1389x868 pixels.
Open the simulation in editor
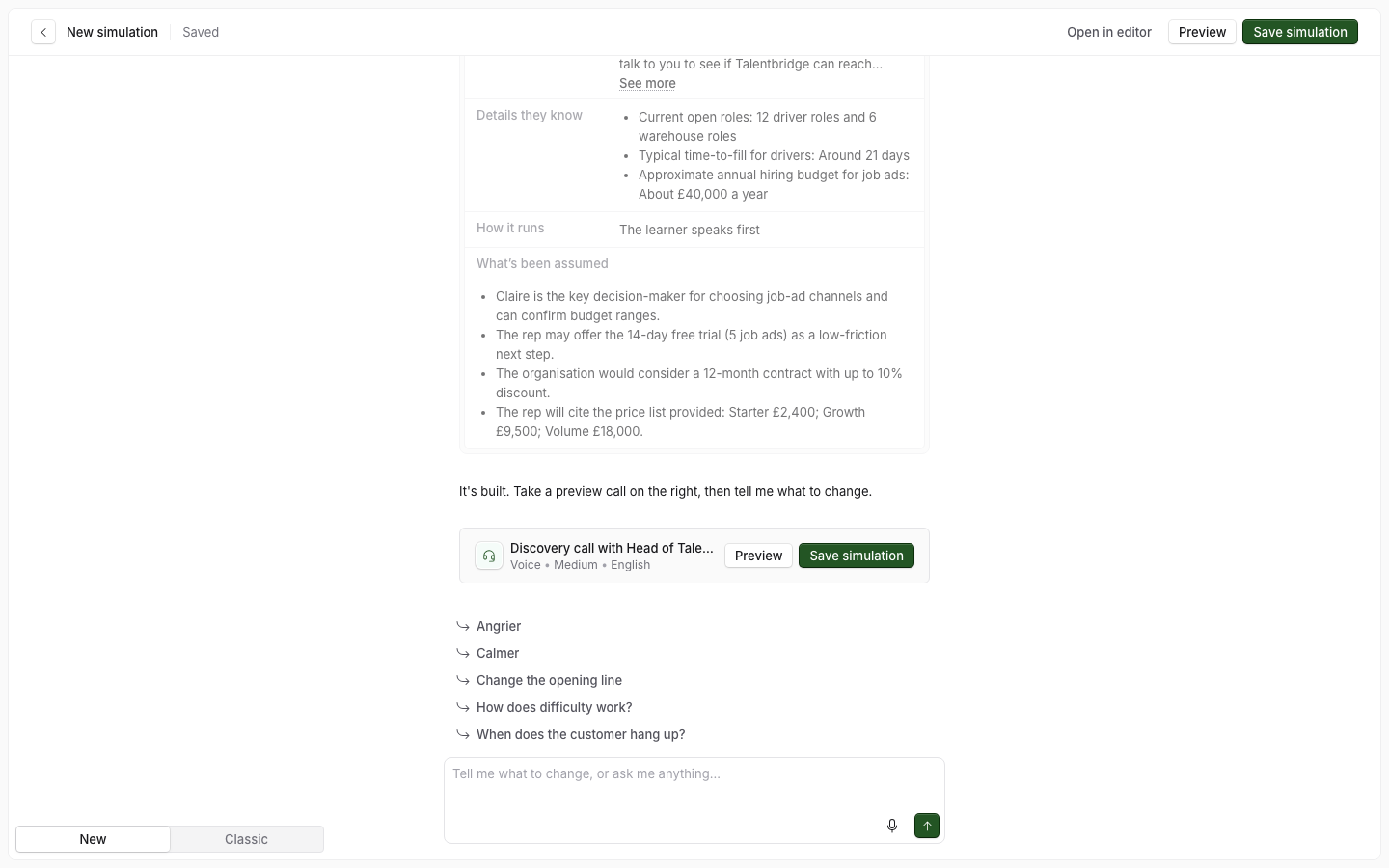1109,32
